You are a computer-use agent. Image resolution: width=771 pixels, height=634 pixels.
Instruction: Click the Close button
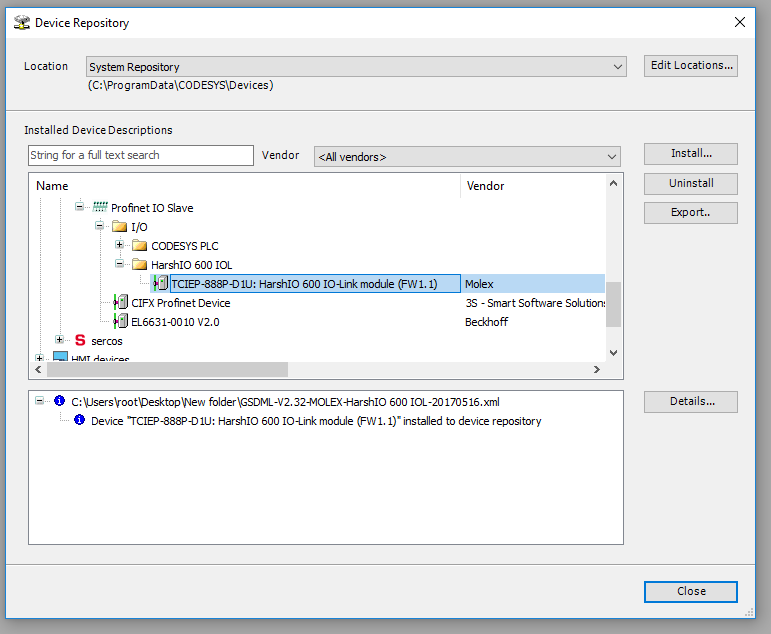tap(691, 591)
